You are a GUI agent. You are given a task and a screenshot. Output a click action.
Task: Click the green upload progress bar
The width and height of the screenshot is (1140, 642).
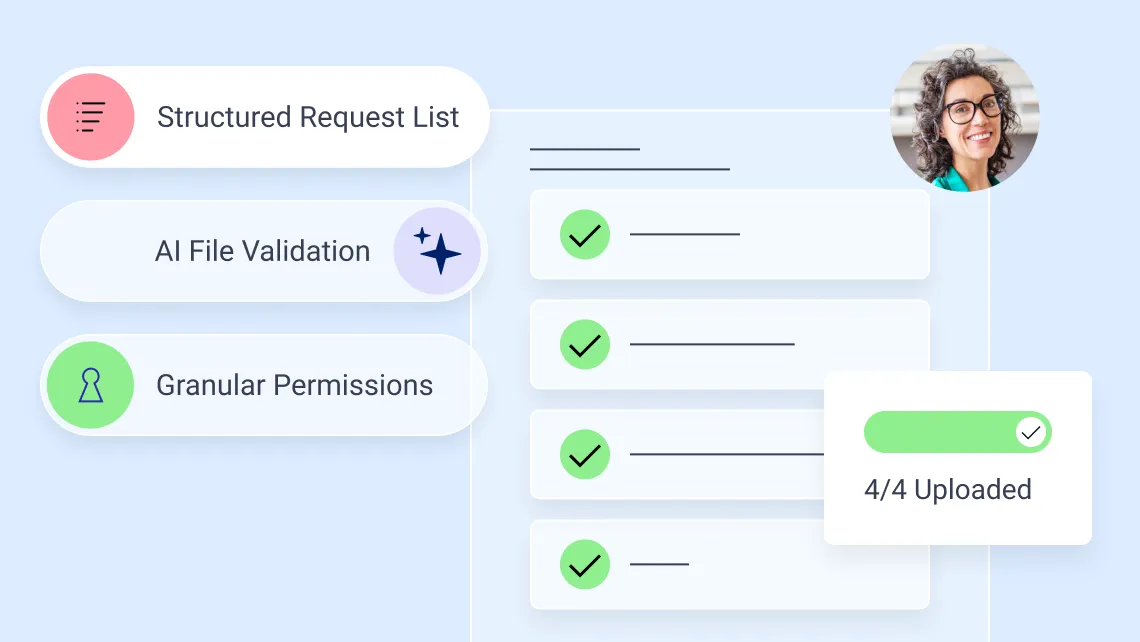958,432
